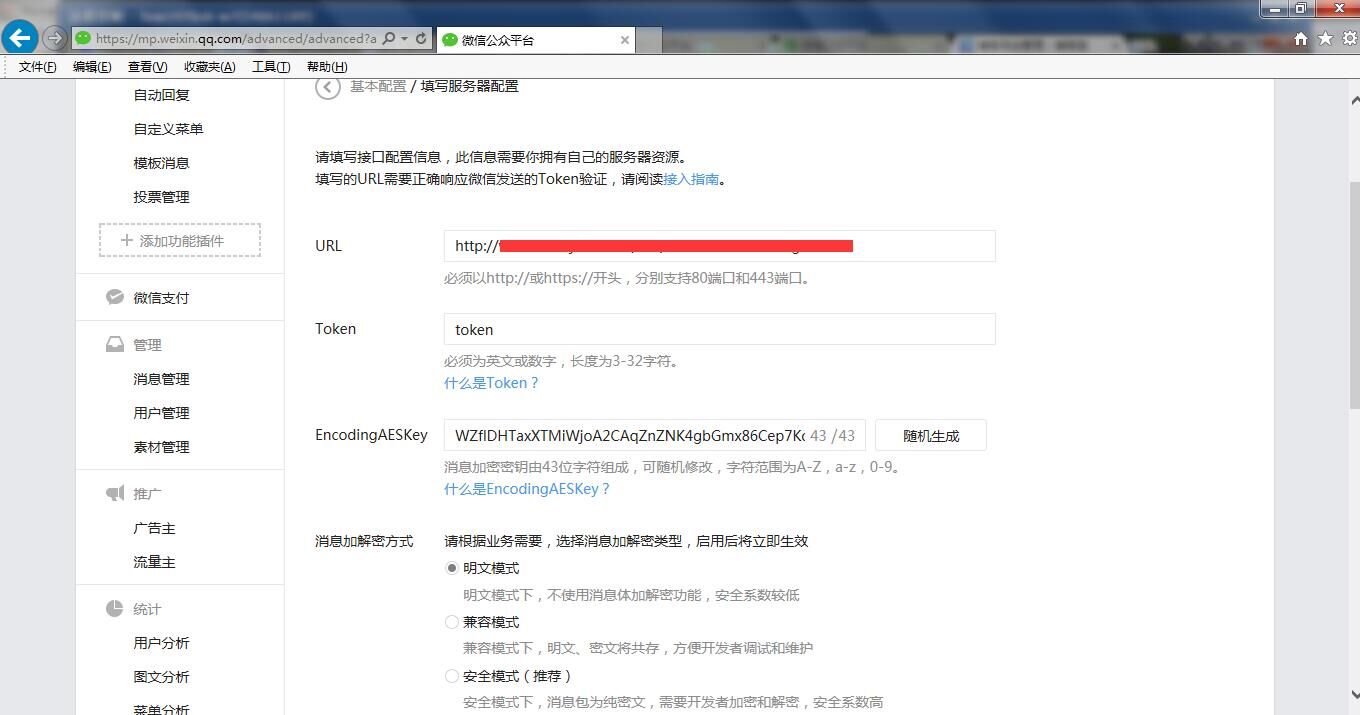1360x715 pixels.
Task: Click the address bar URL text
Action: coord(236,39)
